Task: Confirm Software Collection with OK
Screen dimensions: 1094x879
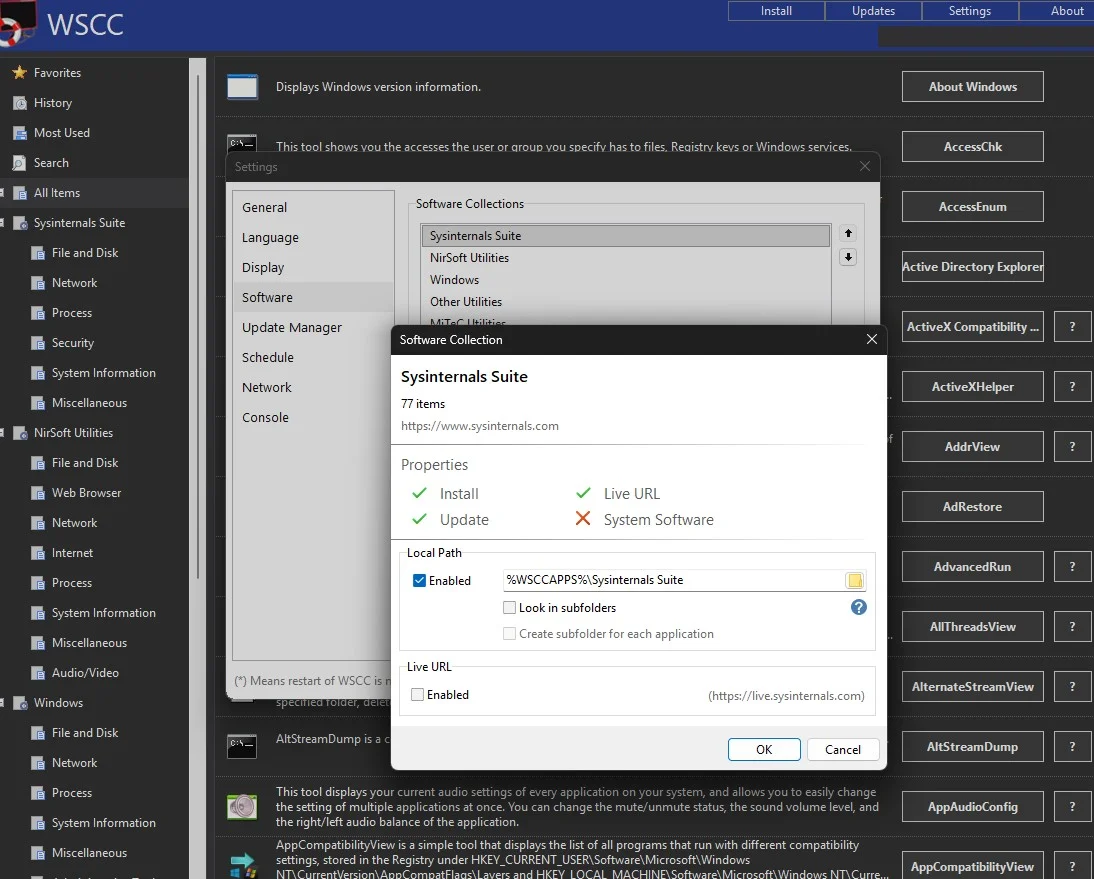Action: tap(764, 749)
